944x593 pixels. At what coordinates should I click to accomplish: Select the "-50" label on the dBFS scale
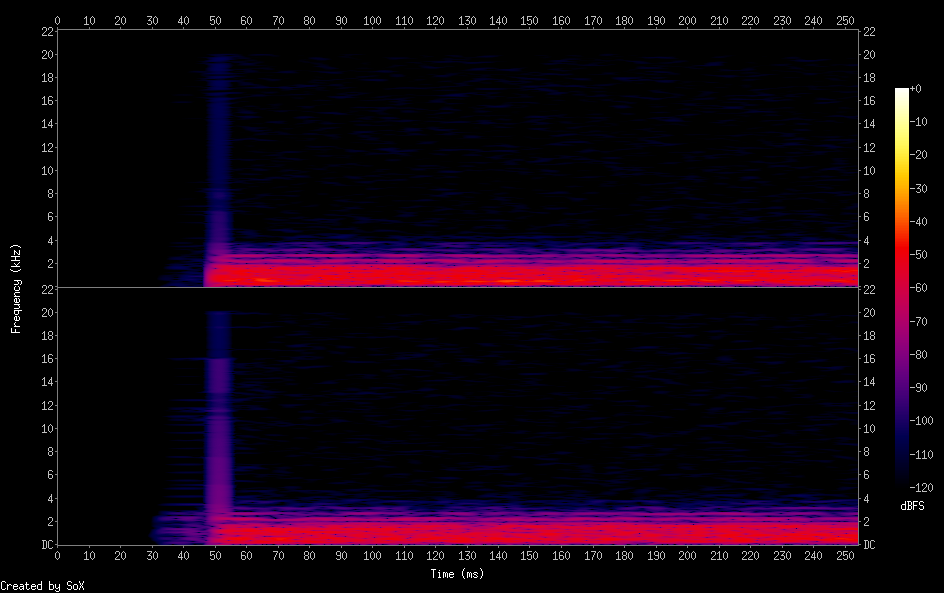tap(919, 255)
